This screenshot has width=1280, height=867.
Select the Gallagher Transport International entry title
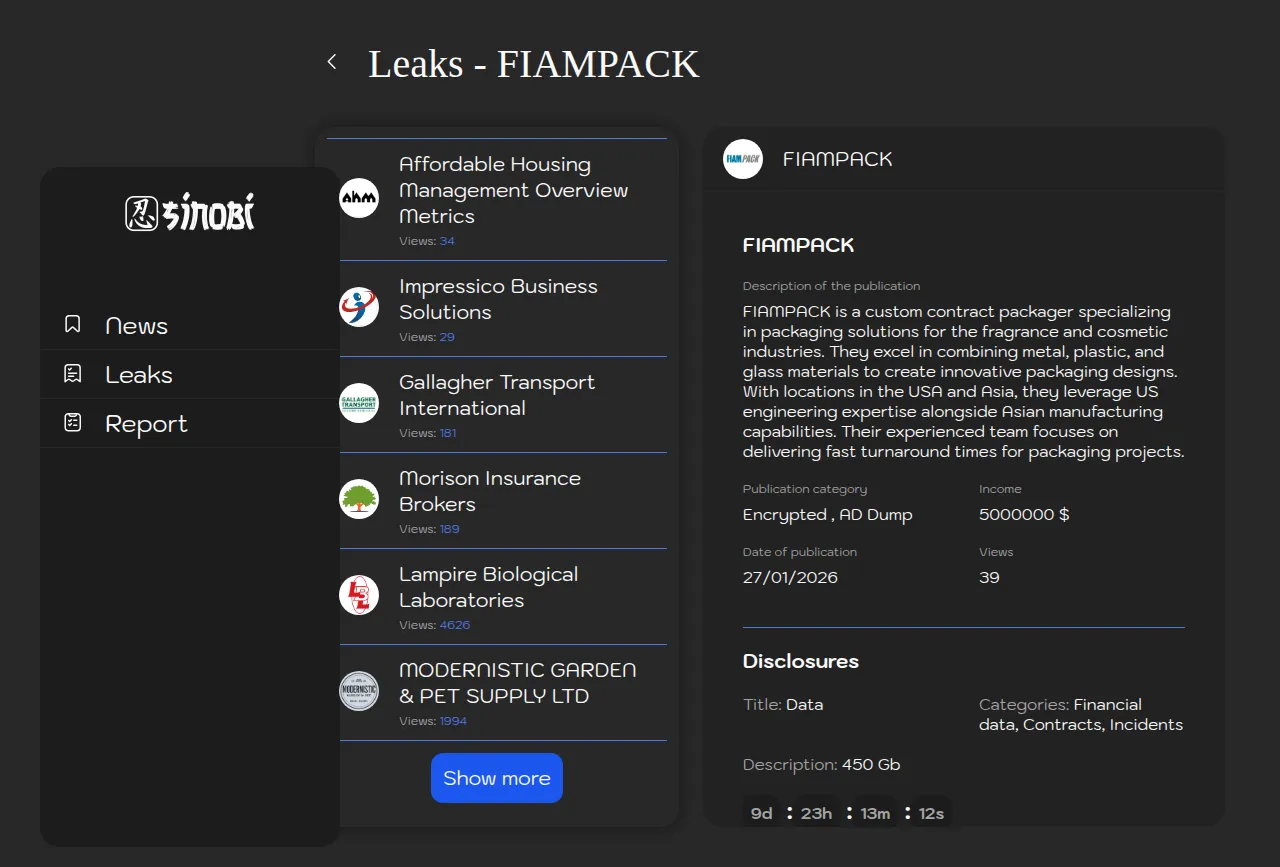click(x=497, y=395)
